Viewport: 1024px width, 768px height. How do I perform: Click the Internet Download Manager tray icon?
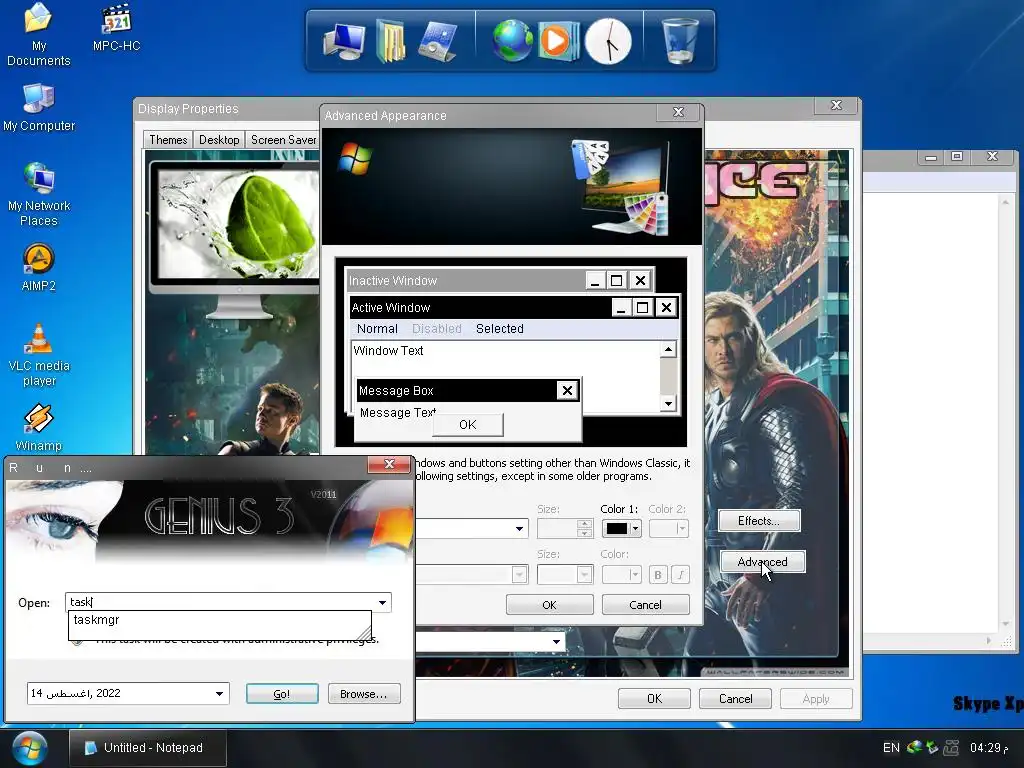click(x=915, y=747)
